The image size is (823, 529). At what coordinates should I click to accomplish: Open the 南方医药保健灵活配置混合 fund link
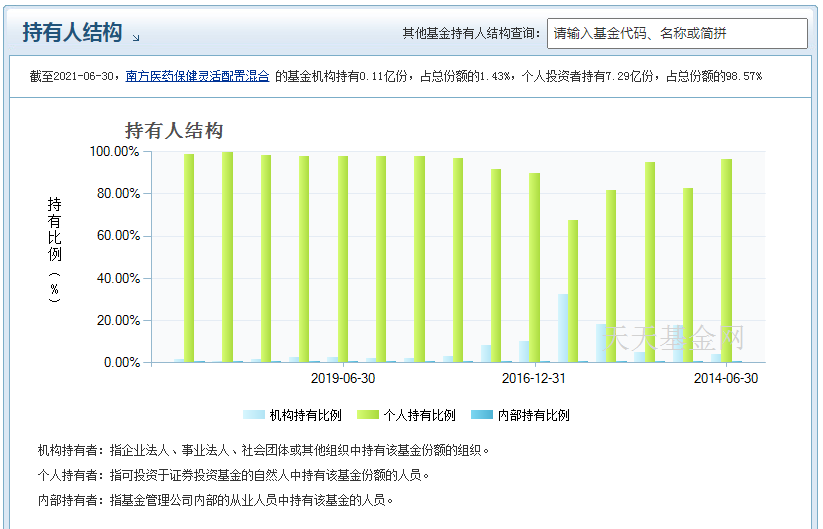[x=197, y=76]
